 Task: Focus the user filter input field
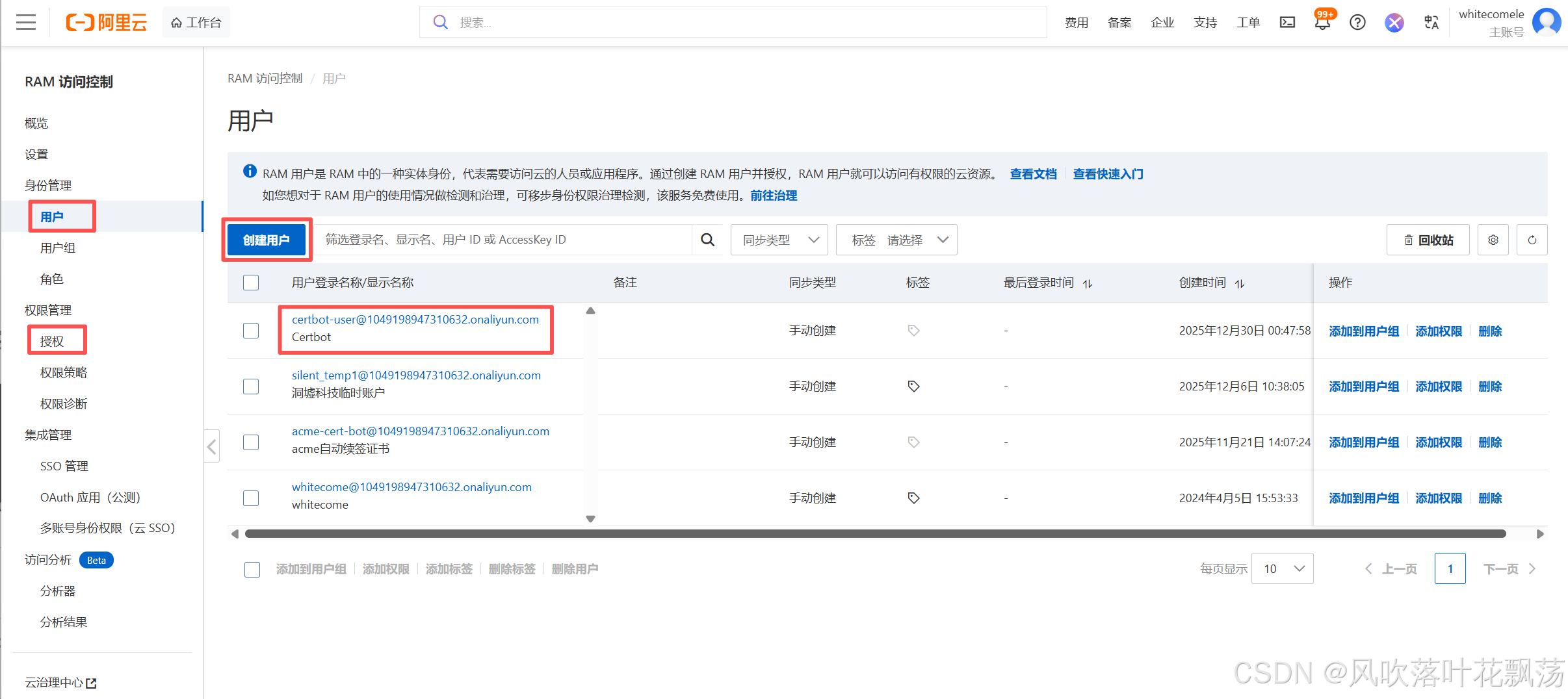pos(504,240)
